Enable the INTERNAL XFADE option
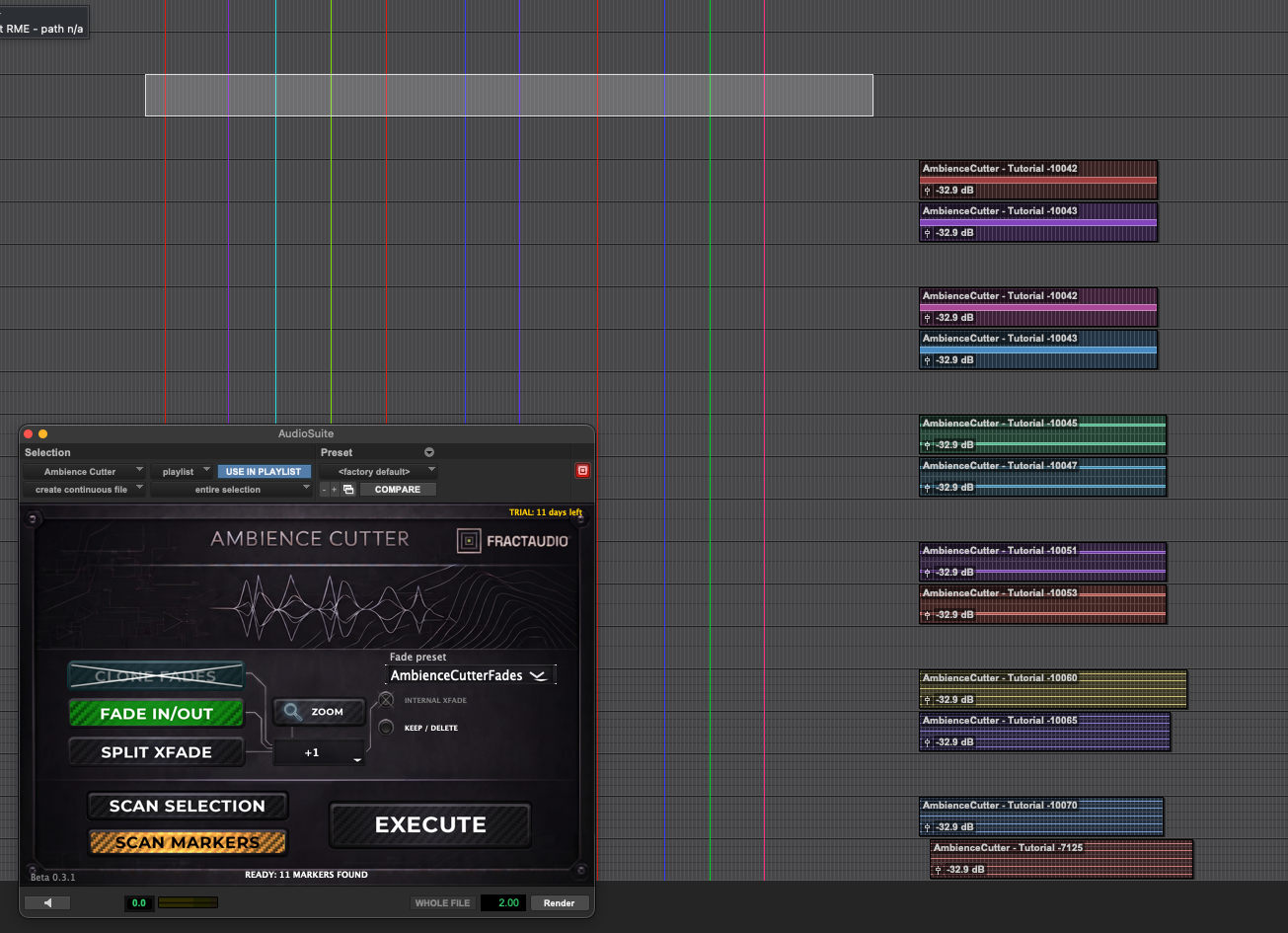Viewport: 1288px width, 933px height. point(386,700)
